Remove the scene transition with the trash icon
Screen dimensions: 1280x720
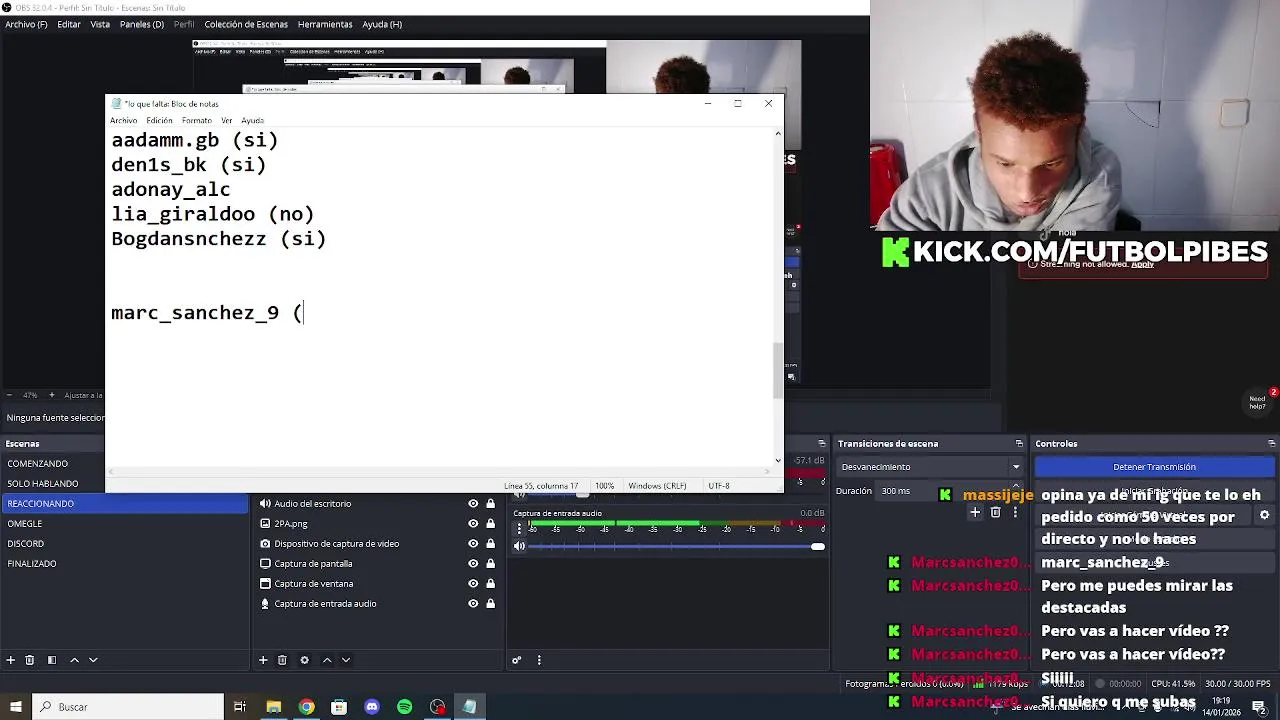pos(995,513)
